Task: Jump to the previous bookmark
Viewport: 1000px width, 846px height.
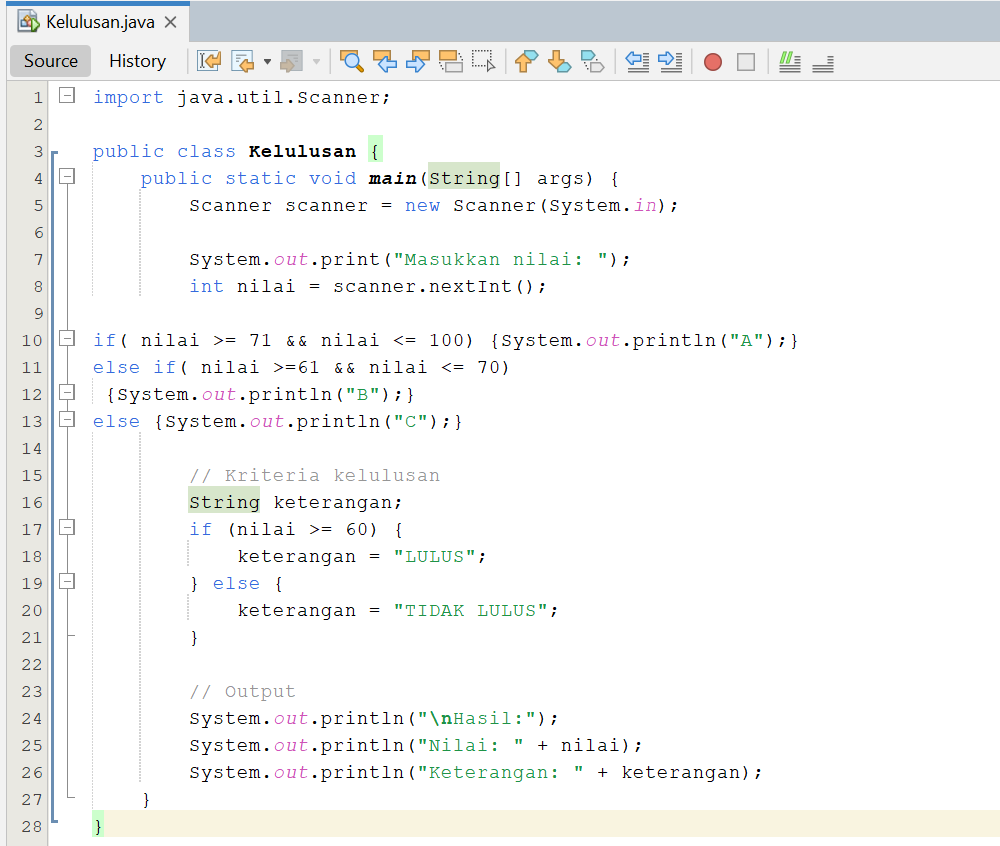Action: 526,61
